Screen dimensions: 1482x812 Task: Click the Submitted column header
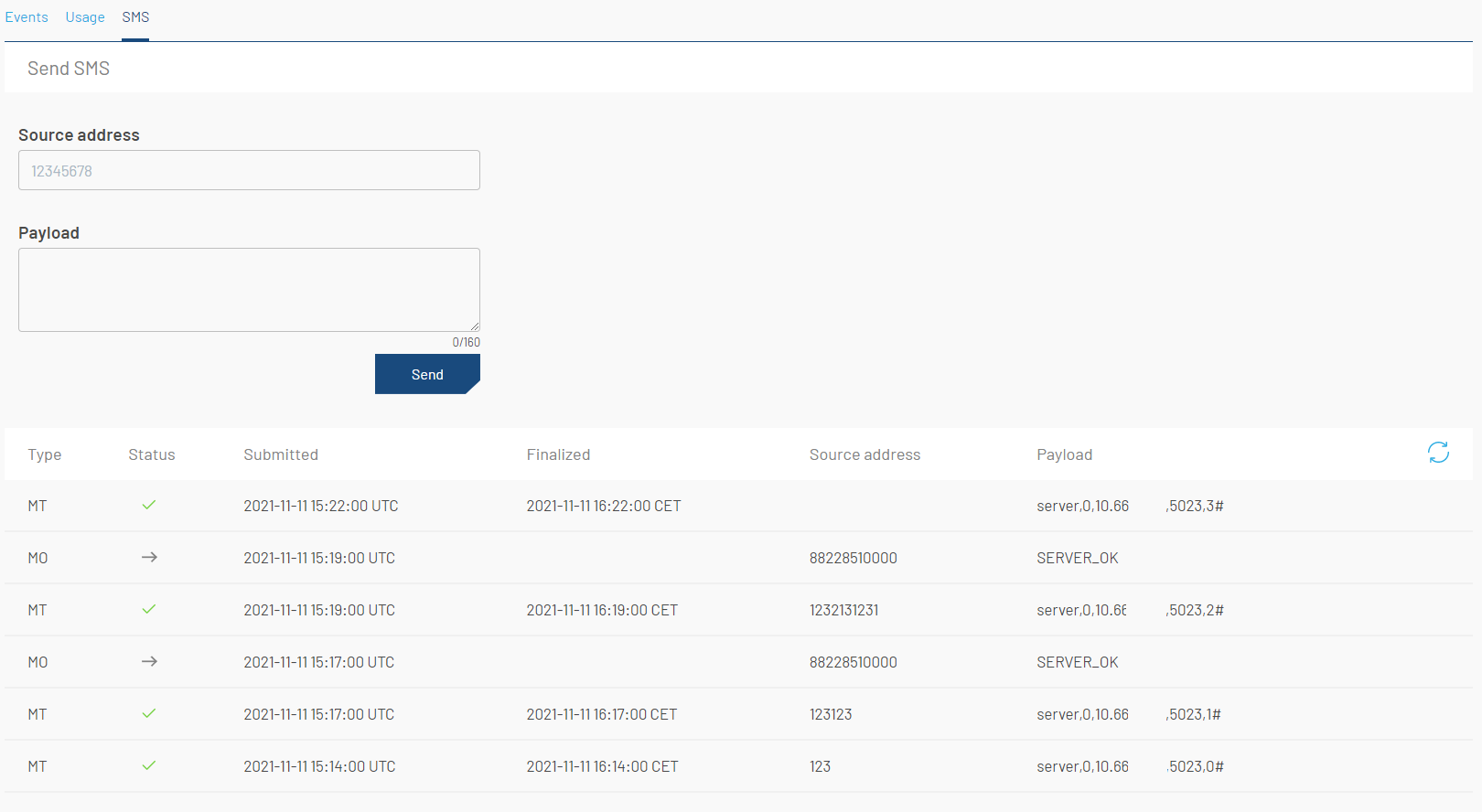[281, 454]
